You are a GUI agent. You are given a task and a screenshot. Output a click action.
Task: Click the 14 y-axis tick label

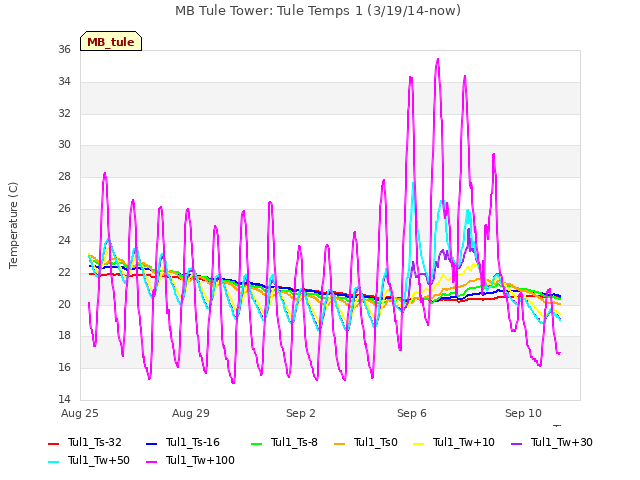[64, 399]
